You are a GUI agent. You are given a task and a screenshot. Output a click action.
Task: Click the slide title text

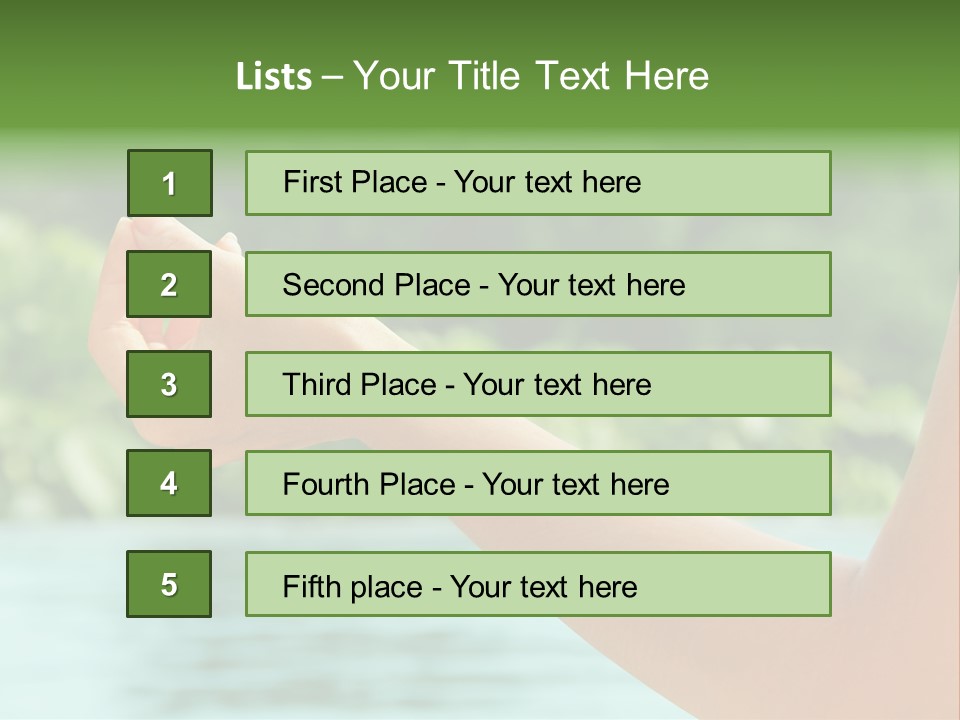point(472,76)
